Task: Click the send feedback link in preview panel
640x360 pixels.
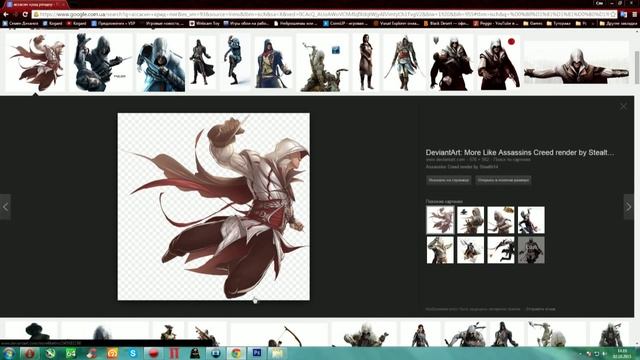Action: 540,309
